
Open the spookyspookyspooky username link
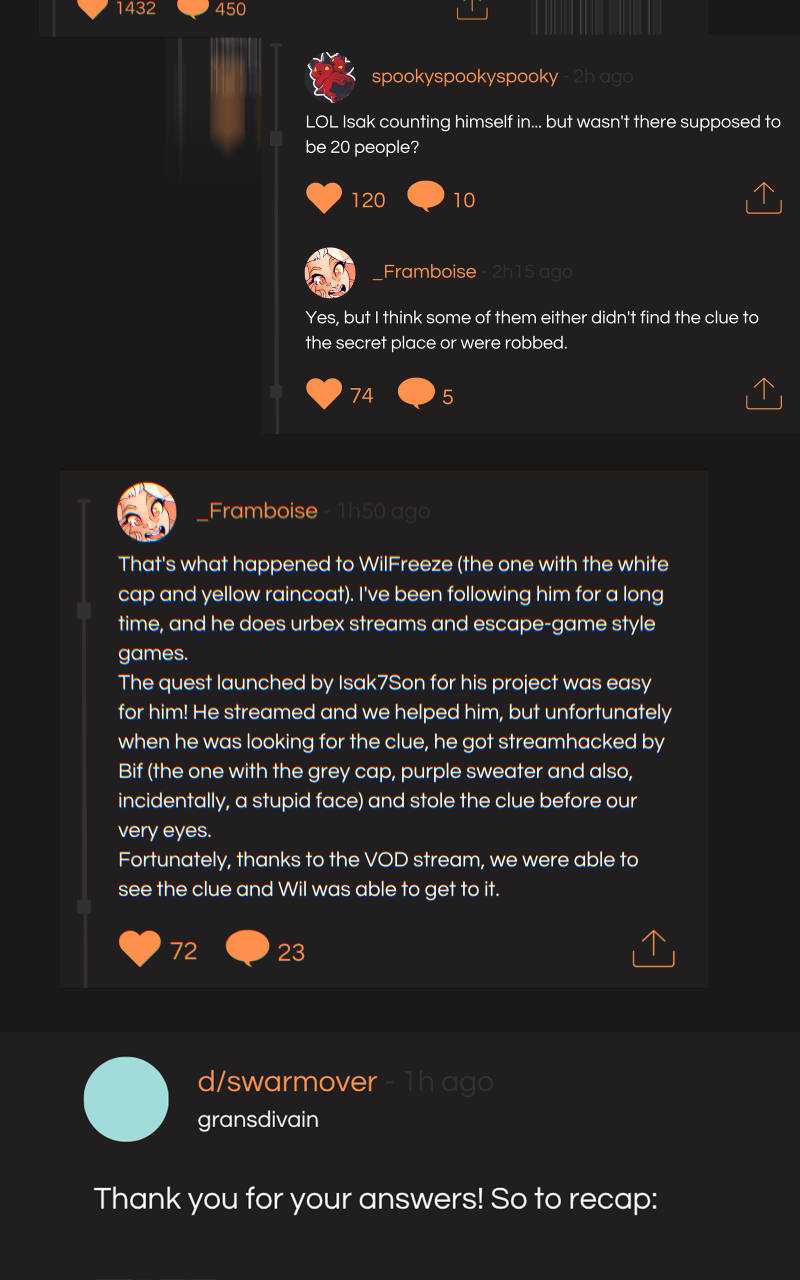coord(464,77)
